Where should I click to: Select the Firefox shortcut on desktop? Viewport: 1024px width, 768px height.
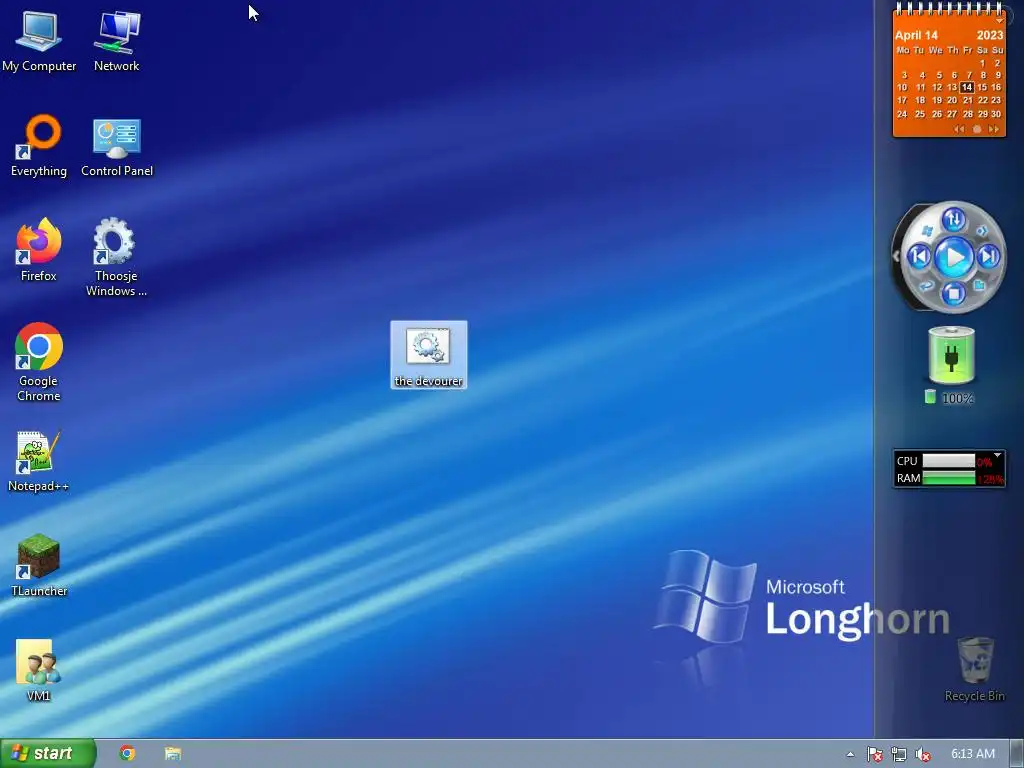(x=39, y=250)
